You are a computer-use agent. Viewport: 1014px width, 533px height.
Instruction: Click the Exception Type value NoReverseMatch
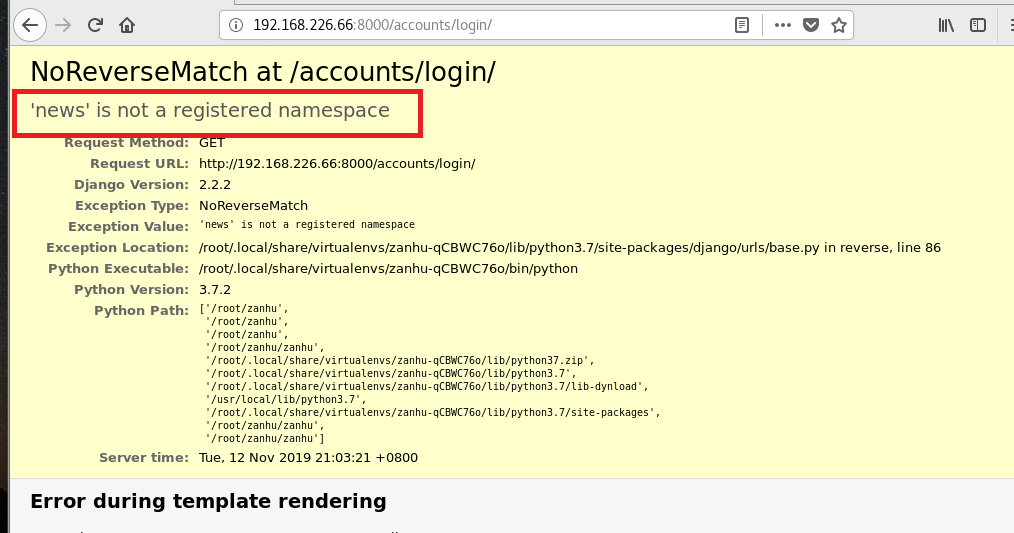[x=254, y=206]
